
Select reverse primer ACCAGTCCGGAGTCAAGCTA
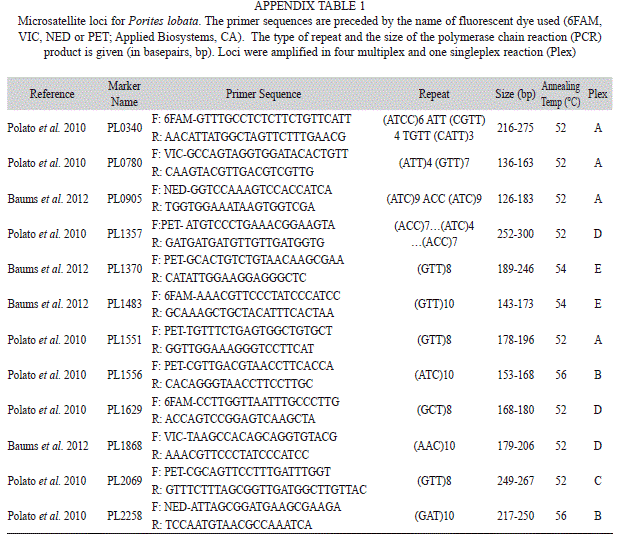[x=240, y=419]
